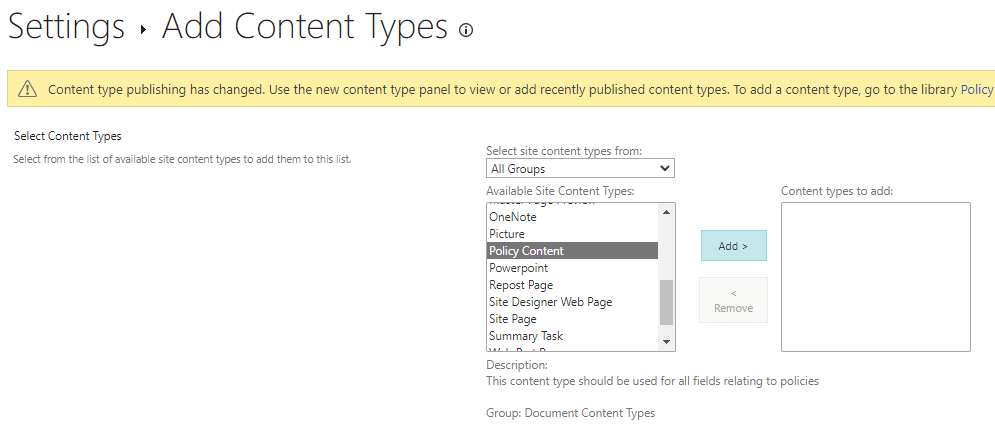This screenshot has width=995, height=427.
Task: Select the Picture content type
Action: click(507, 234)
